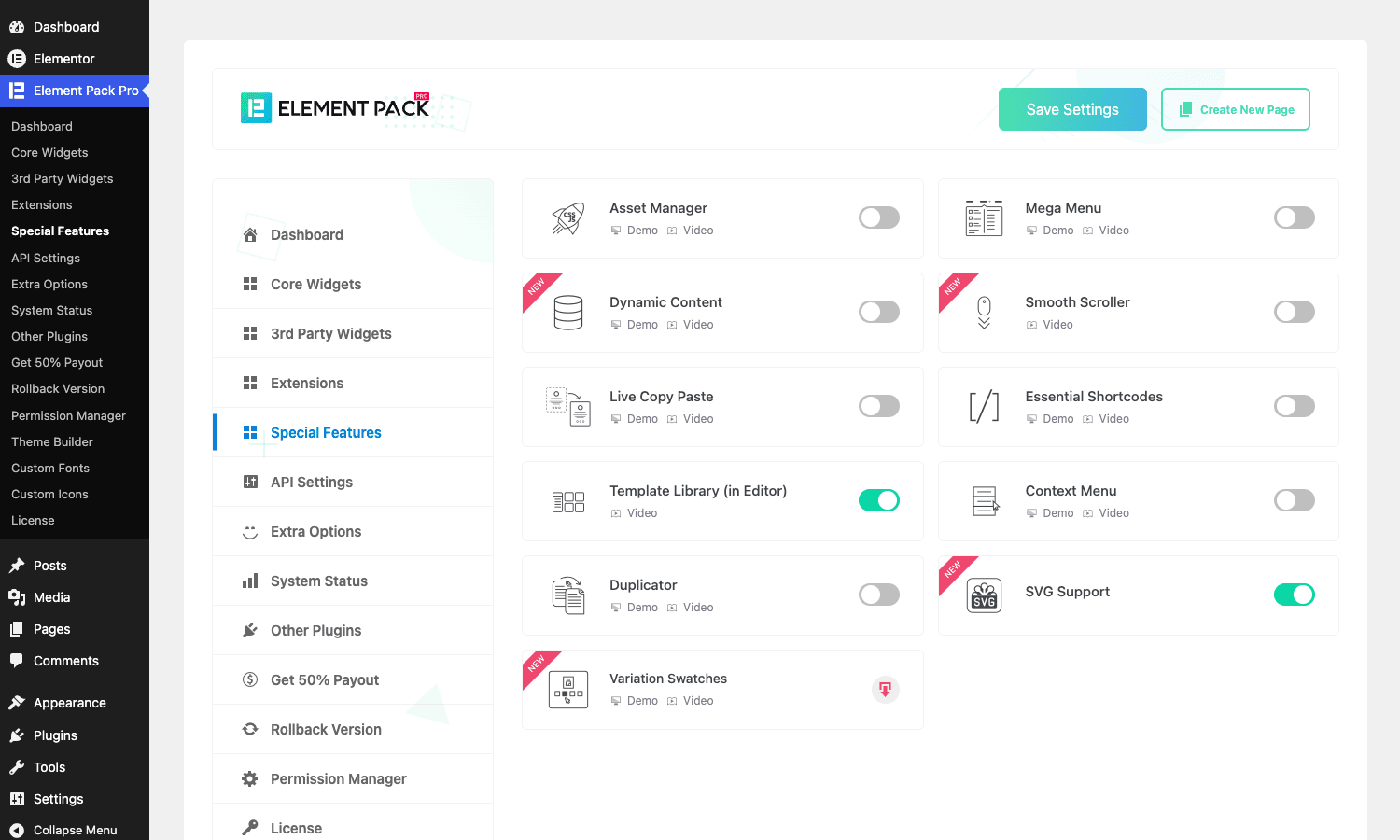This screenshot has height=840, width=1400.
Task: Click the Duplicator files icon
Action: (x=568, y=595)
